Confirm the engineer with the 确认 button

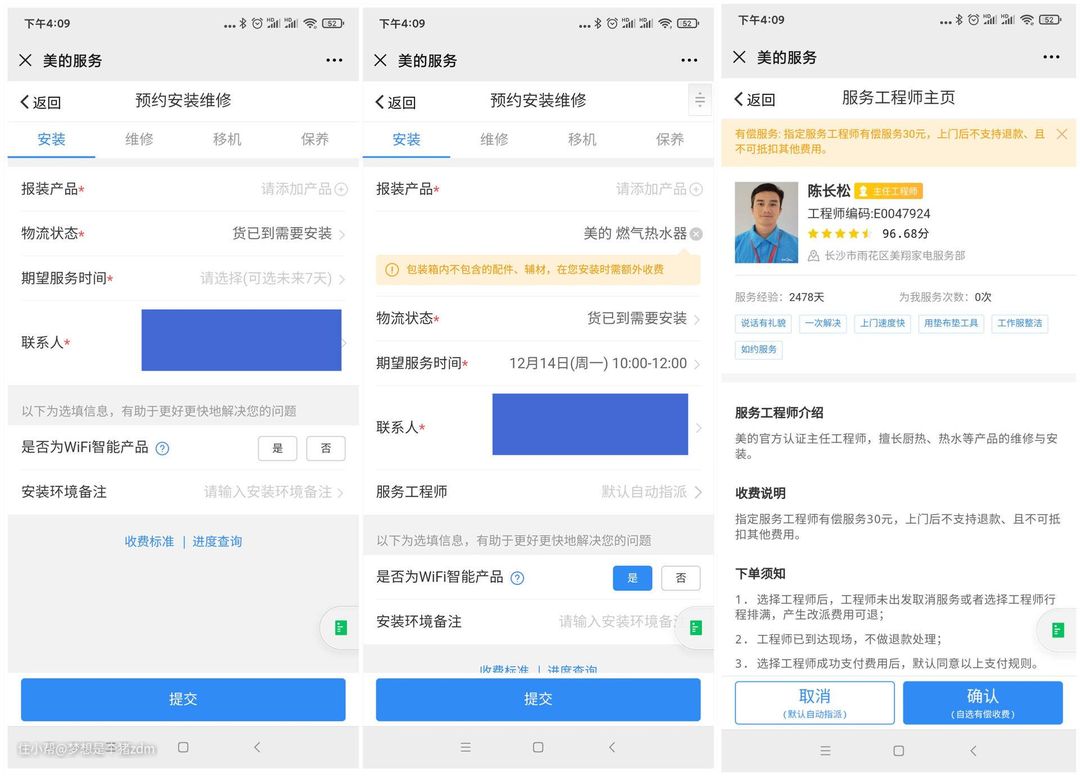pyautogui.click(x=982, y=702)
